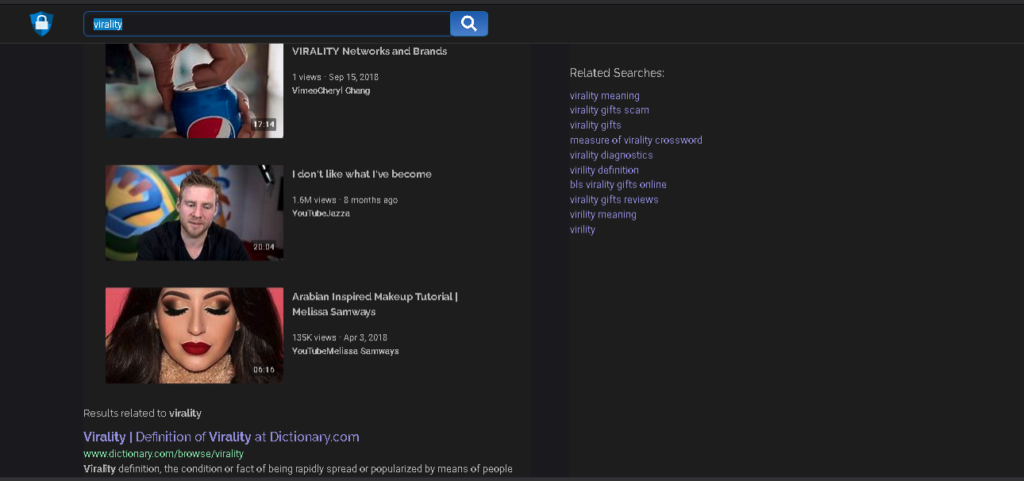Click the 'YouTubeJazza' channel text
This screenshot has width=1024, height=481.
pyautogui.click(x=321, y=213)
